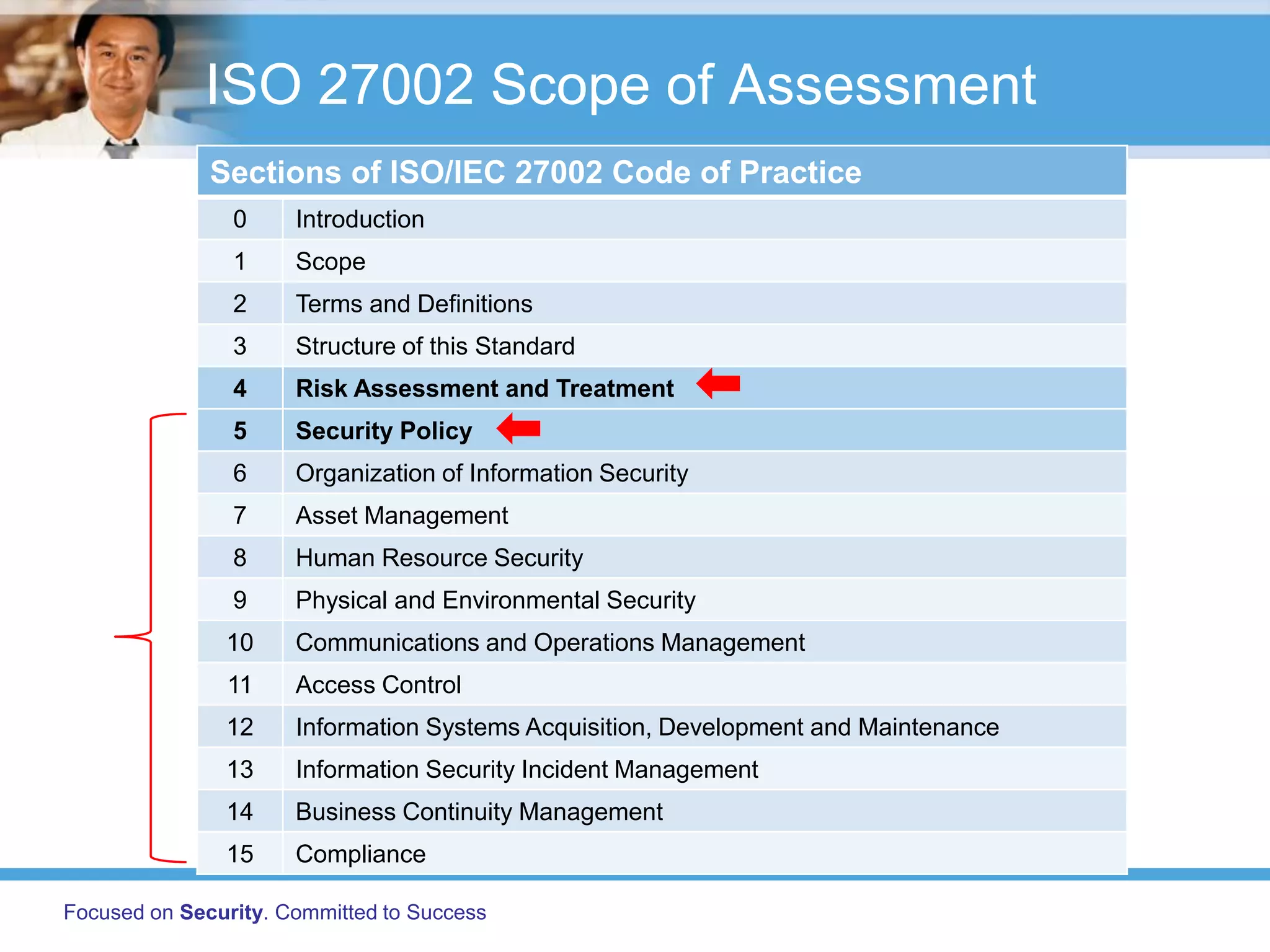Click section number '8' cell
Image resolution: width=1270 pixels, height=952 pixels.
[x=240, y=558]
